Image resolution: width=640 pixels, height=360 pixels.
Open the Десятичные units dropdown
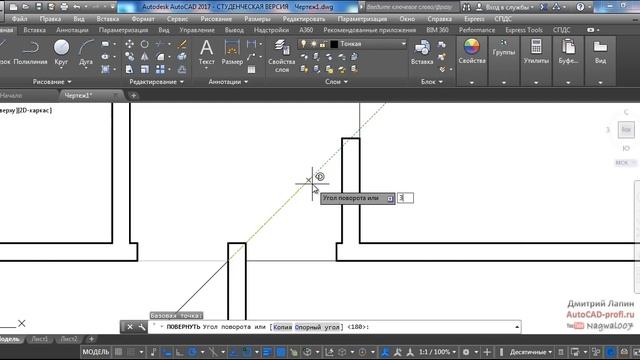click(x=531, y=352)
